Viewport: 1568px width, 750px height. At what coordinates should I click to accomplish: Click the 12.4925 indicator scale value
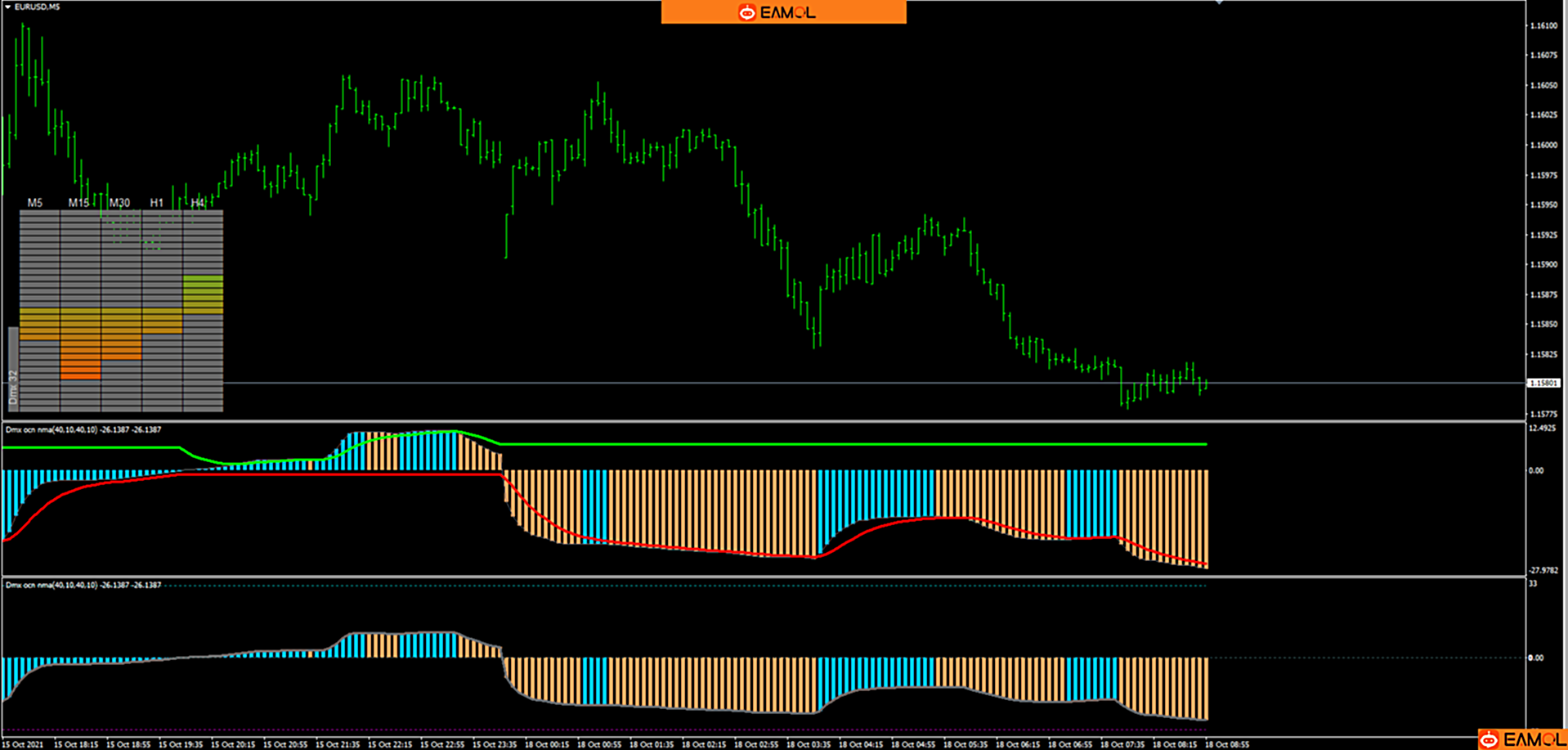pyautogui.click(x=1542, y=429)
